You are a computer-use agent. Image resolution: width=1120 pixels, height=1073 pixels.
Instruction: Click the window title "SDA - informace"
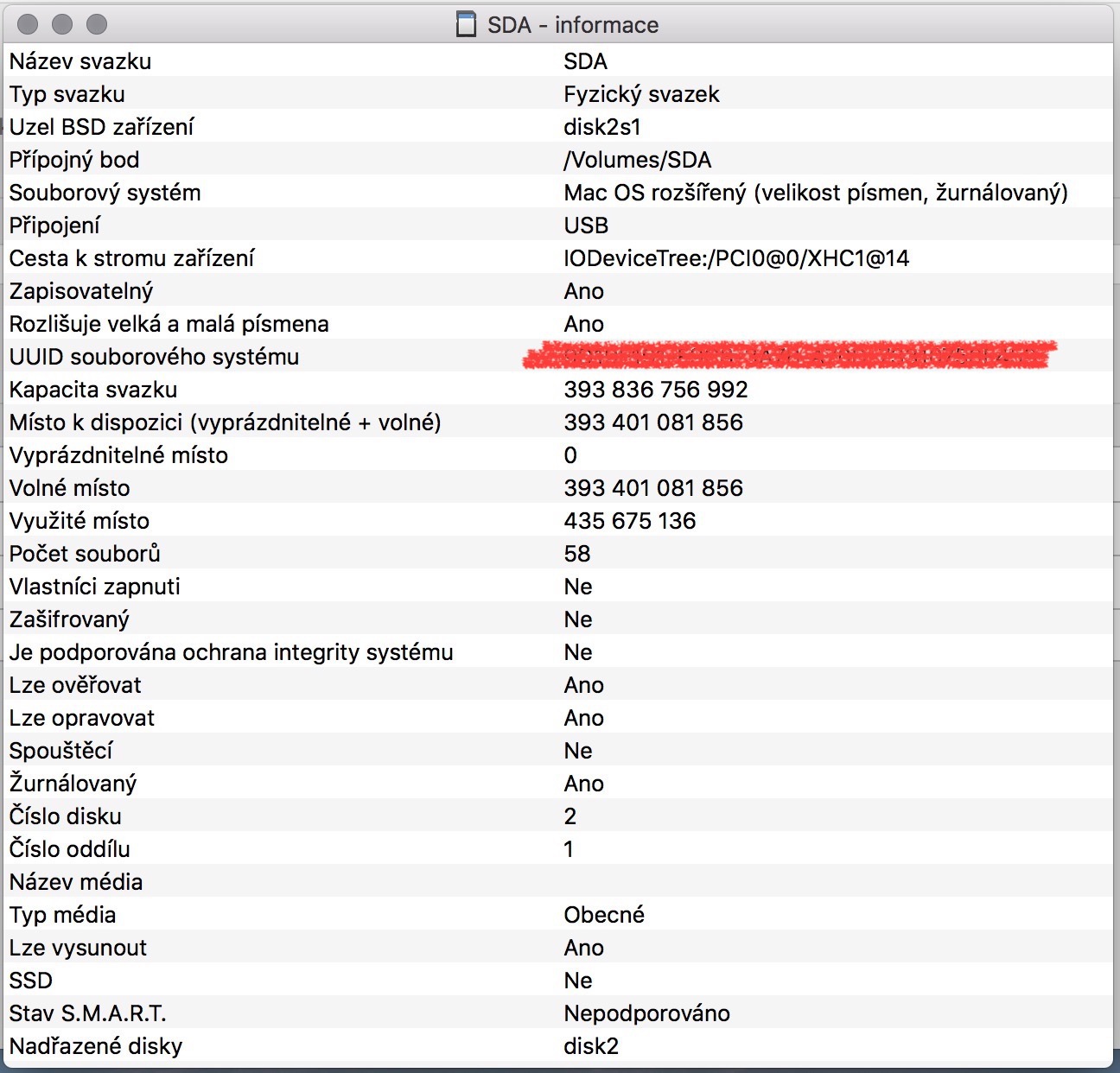tap(572, 25)
